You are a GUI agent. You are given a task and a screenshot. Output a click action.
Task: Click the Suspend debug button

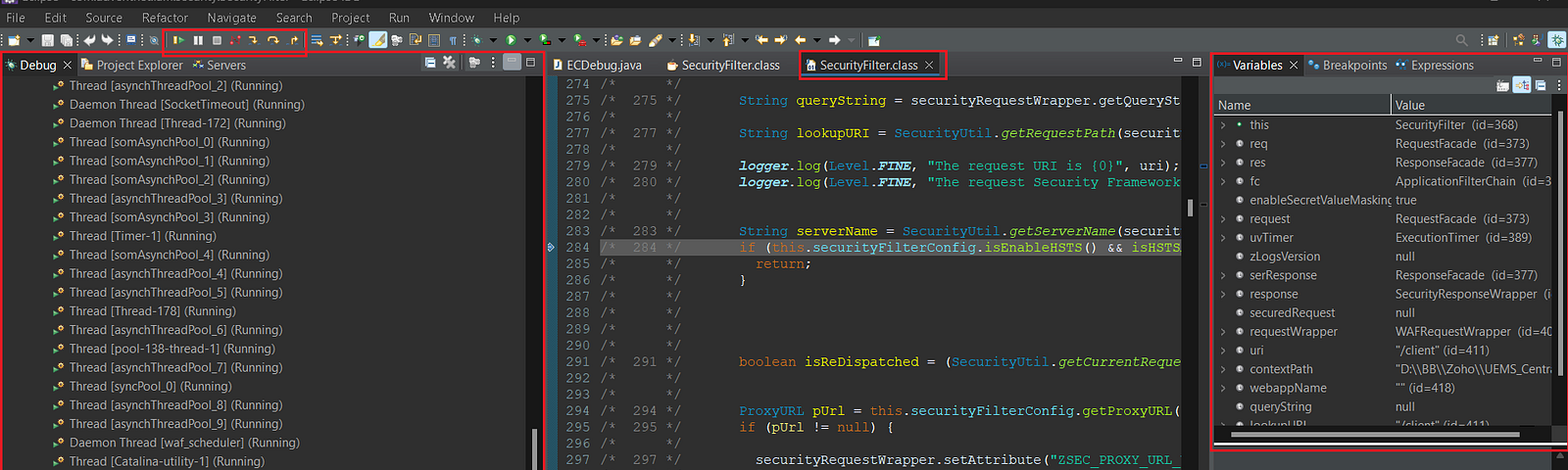coord(198,40)
